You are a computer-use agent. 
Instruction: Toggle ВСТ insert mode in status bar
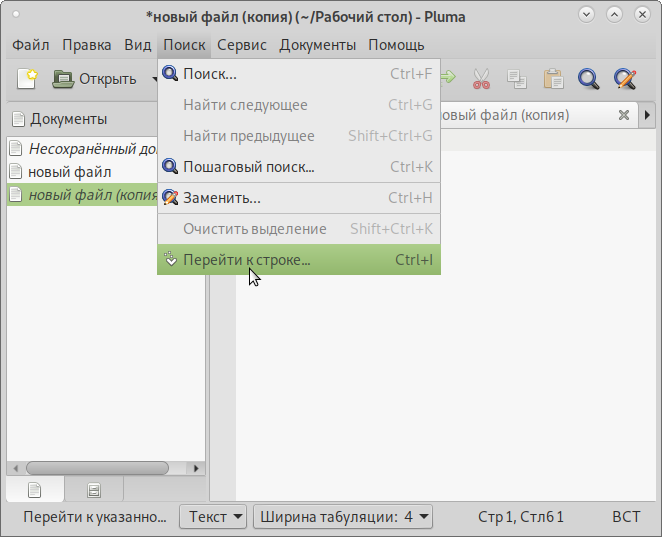pos(626,517)
